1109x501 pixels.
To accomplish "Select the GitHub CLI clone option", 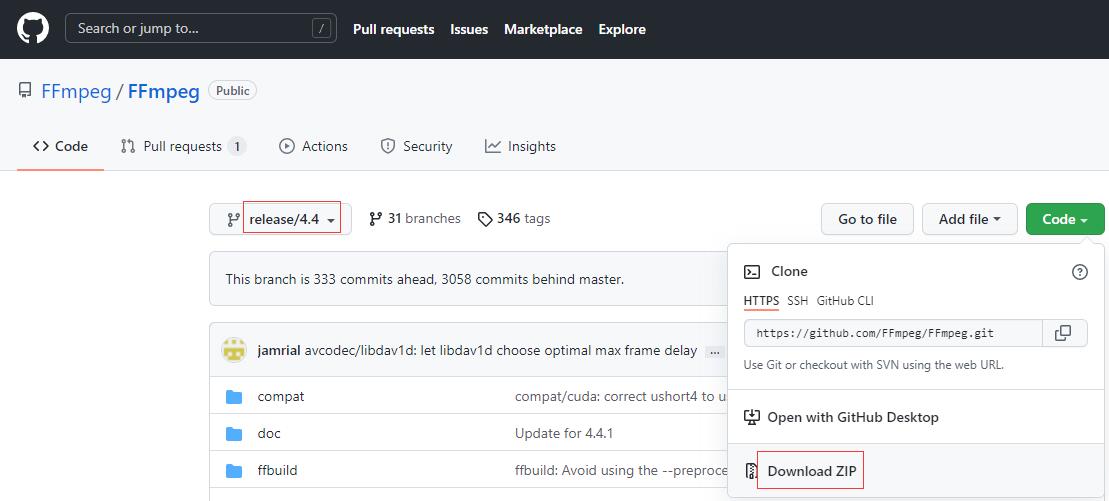I will click(845, 301).
